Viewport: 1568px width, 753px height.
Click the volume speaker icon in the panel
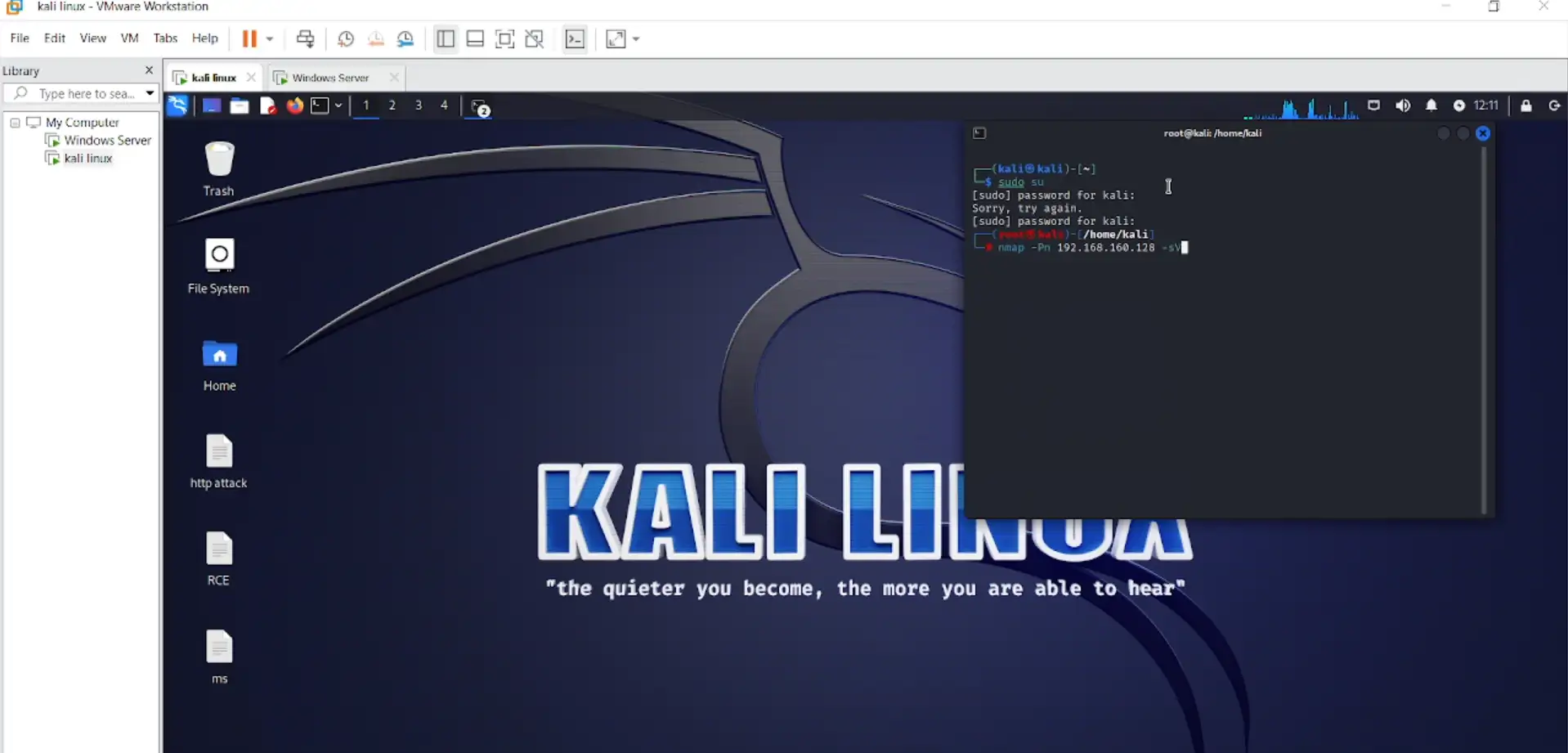1403,105
